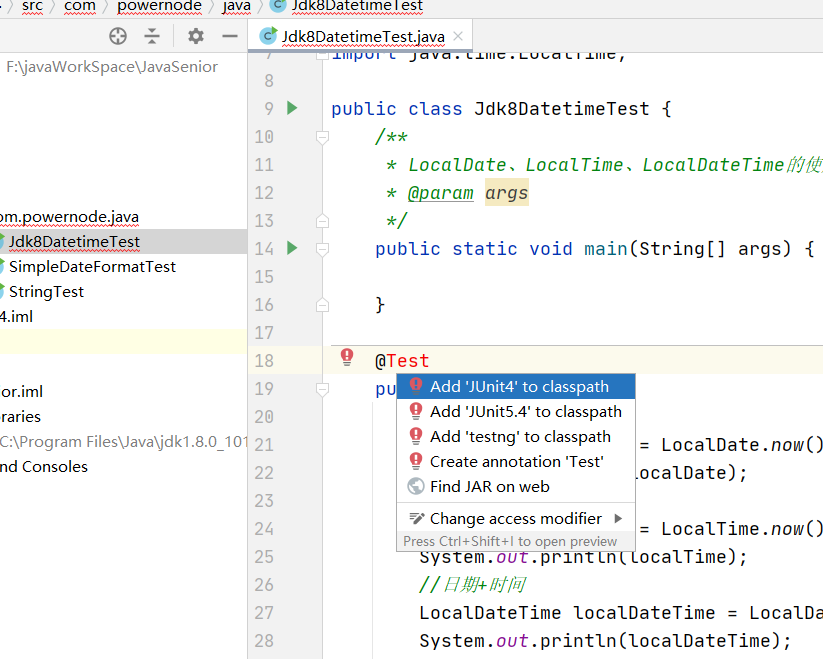Choose Find JAR on web
823x659 pixels.
pyautogui.click(x=516, y=486)
